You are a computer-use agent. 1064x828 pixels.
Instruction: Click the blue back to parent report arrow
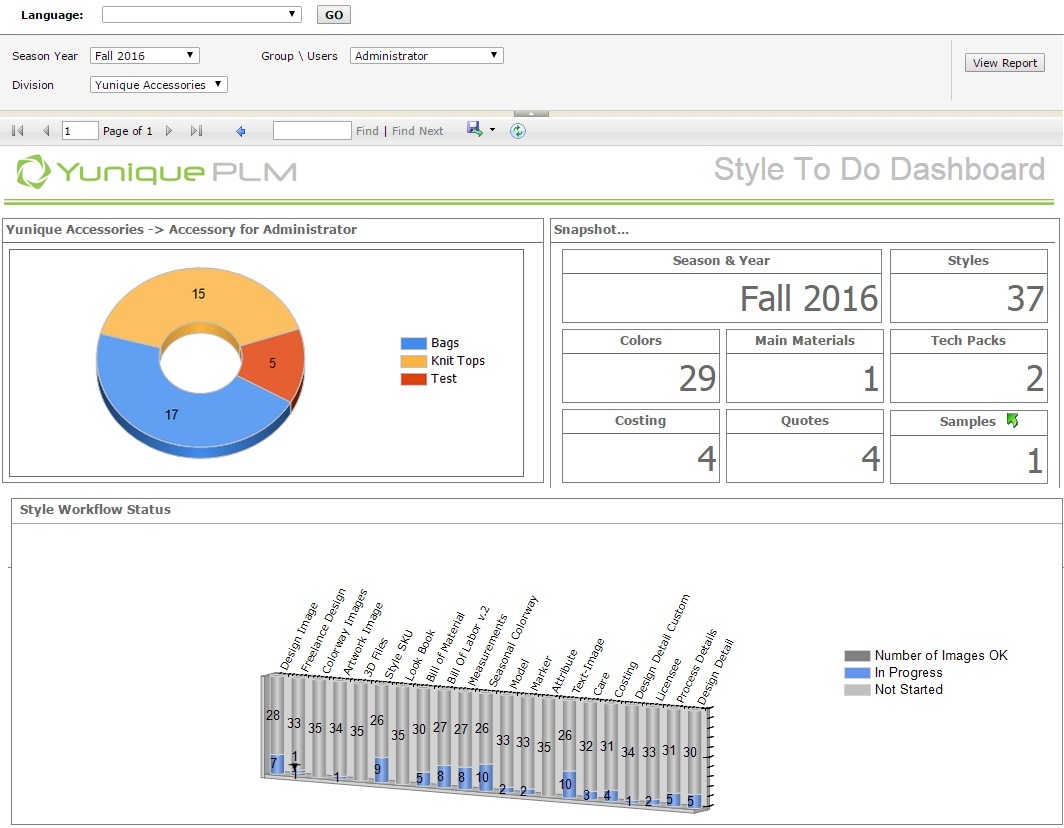[240, 131]
